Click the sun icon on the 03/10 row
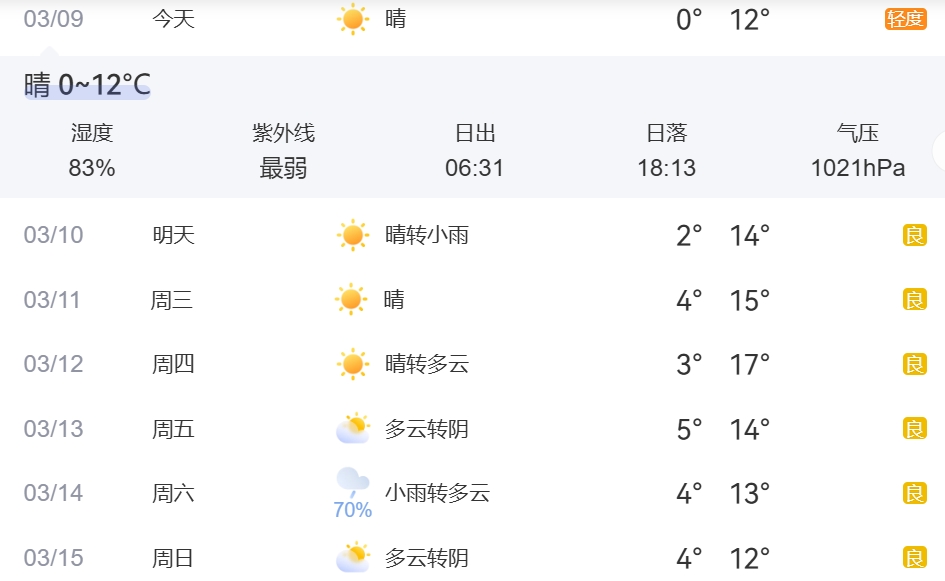The width and height of the screenshot is (945, 581). point(352,235)
